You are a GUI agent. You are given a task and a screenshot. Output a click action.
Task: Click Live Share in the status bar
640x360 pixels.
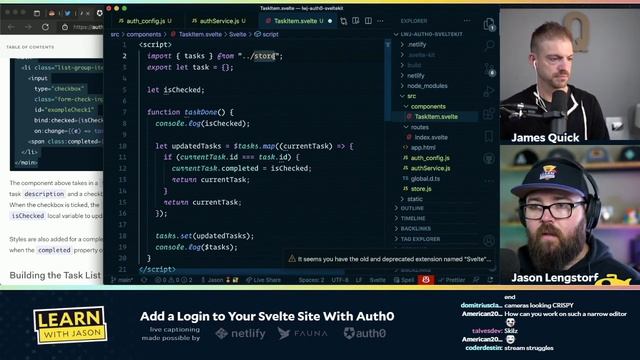click(263, 280)
